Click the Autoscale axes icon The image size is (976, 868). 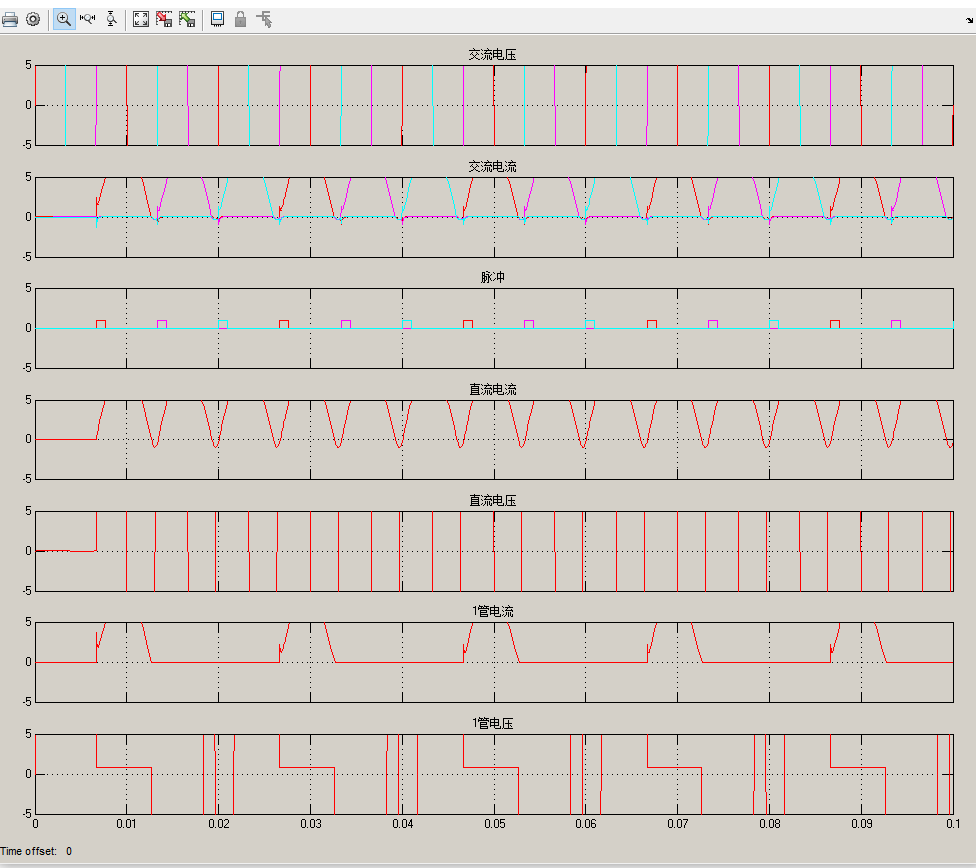click(x=141, y=19)
